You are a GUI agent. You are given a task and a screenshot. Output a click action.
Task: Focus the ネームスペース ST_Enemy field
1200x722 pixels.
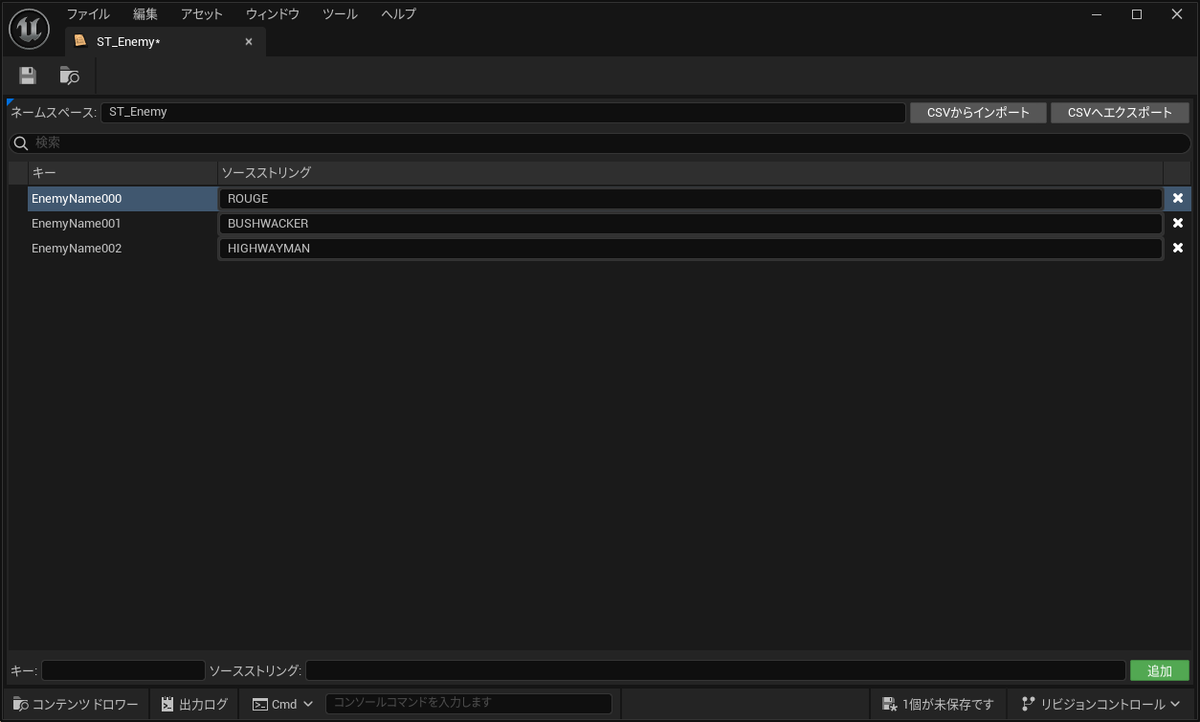coord(503,112)
